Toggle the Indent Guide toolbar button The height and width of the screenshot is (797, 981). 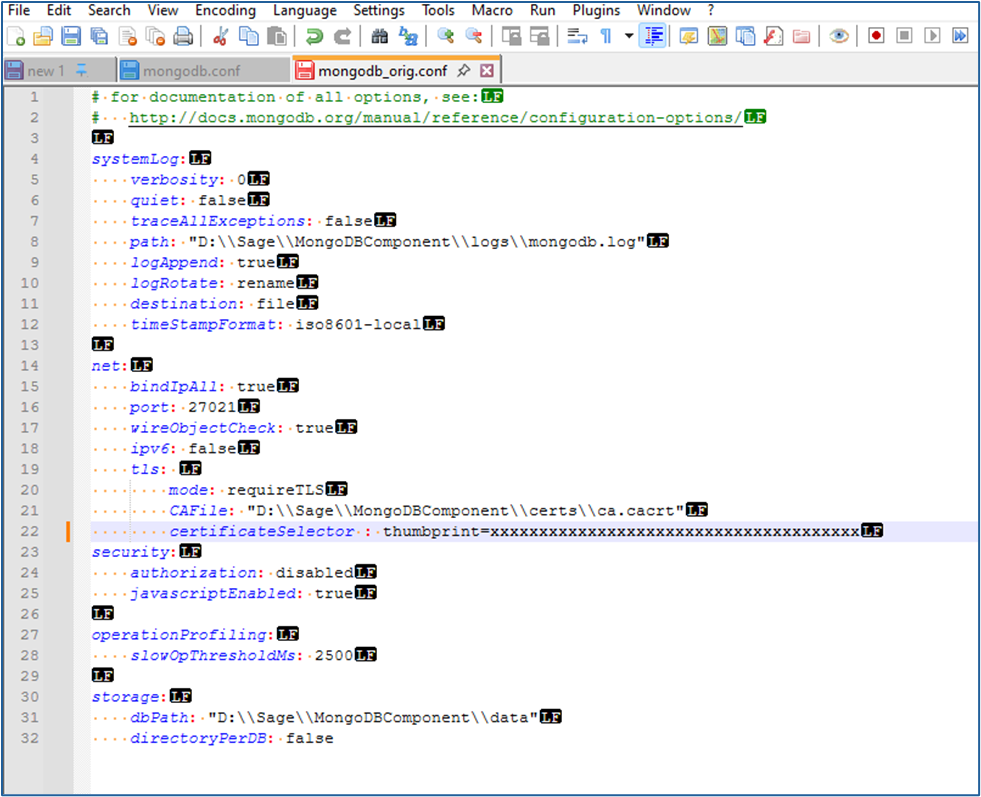[653, 36]
